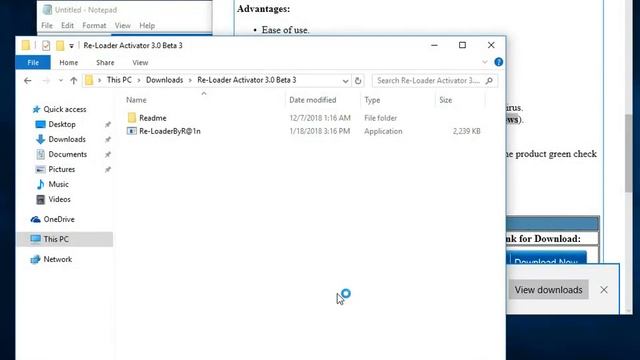The height and width of the screenshot is (360, 640).
Task: Open the Share ribbon tab
Action: pos(105,62)
